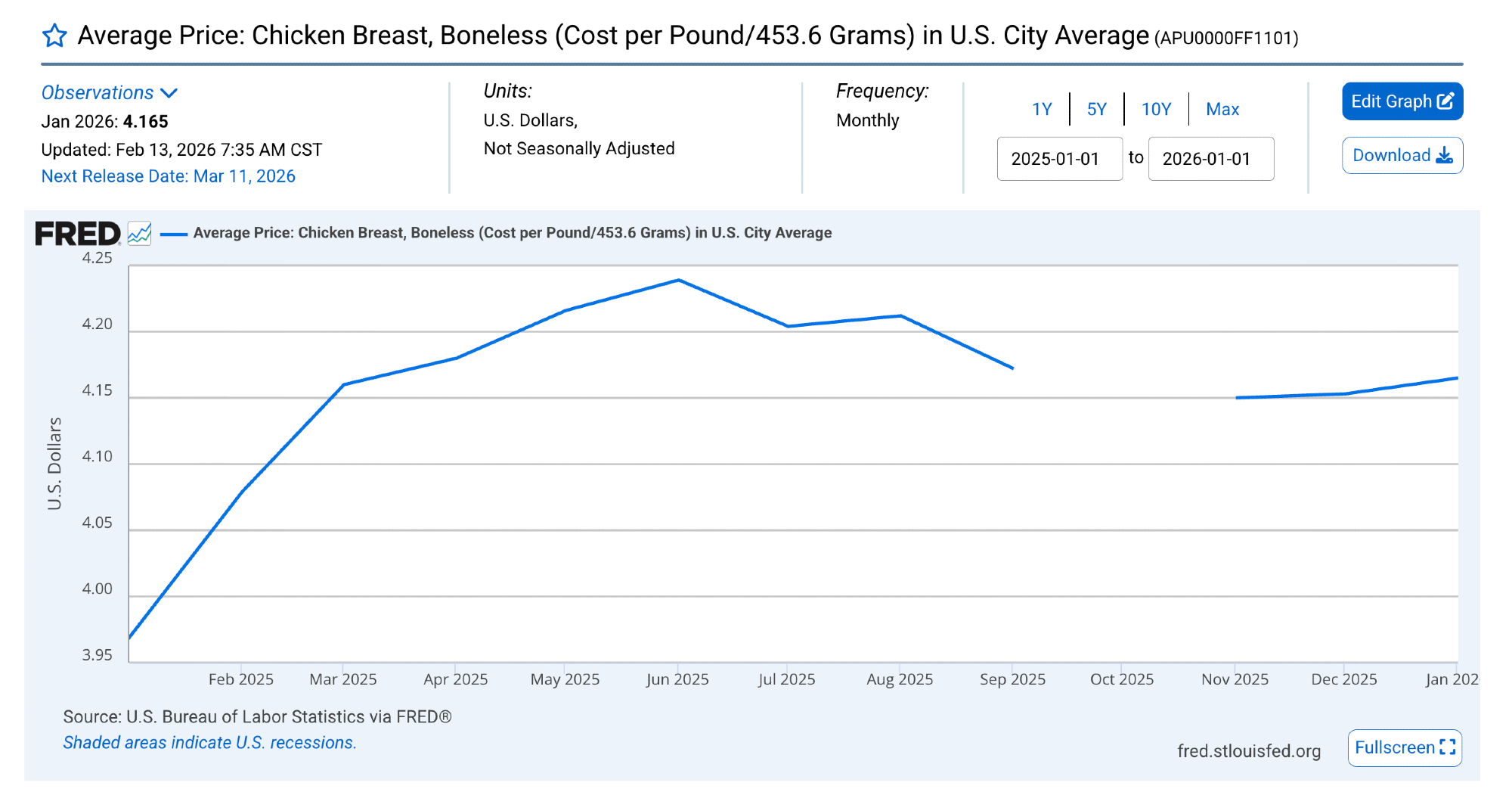
Task: Click the end date field 2026-01-01
Action: 1210,159
